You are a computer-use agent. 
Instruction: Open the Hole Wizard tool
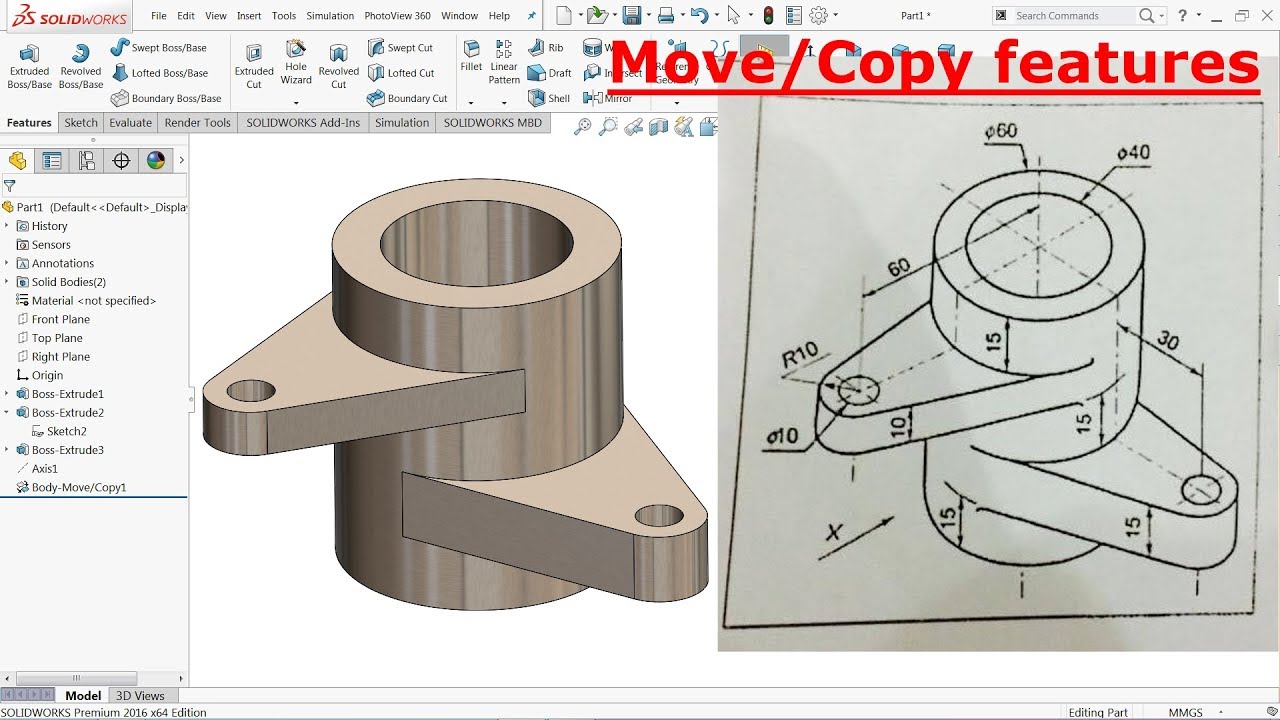point(296,62)
